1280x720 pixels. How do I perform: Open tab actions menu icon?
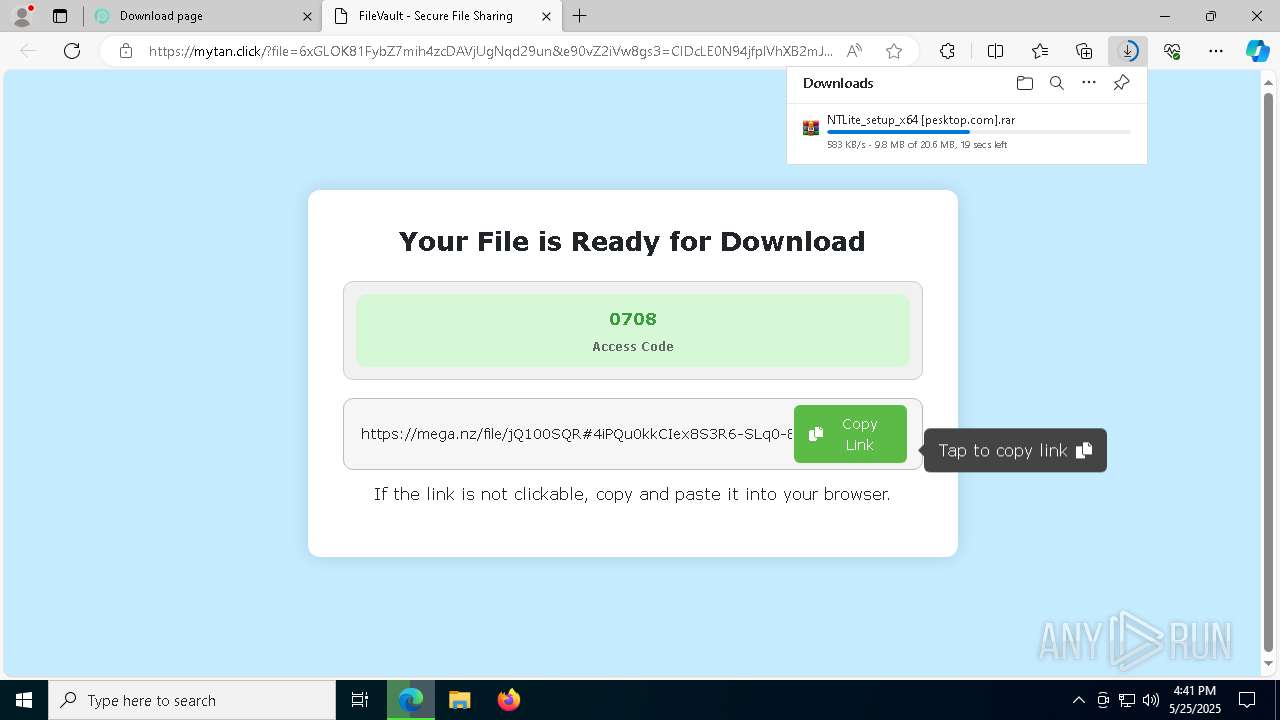(x=60, y=16)
